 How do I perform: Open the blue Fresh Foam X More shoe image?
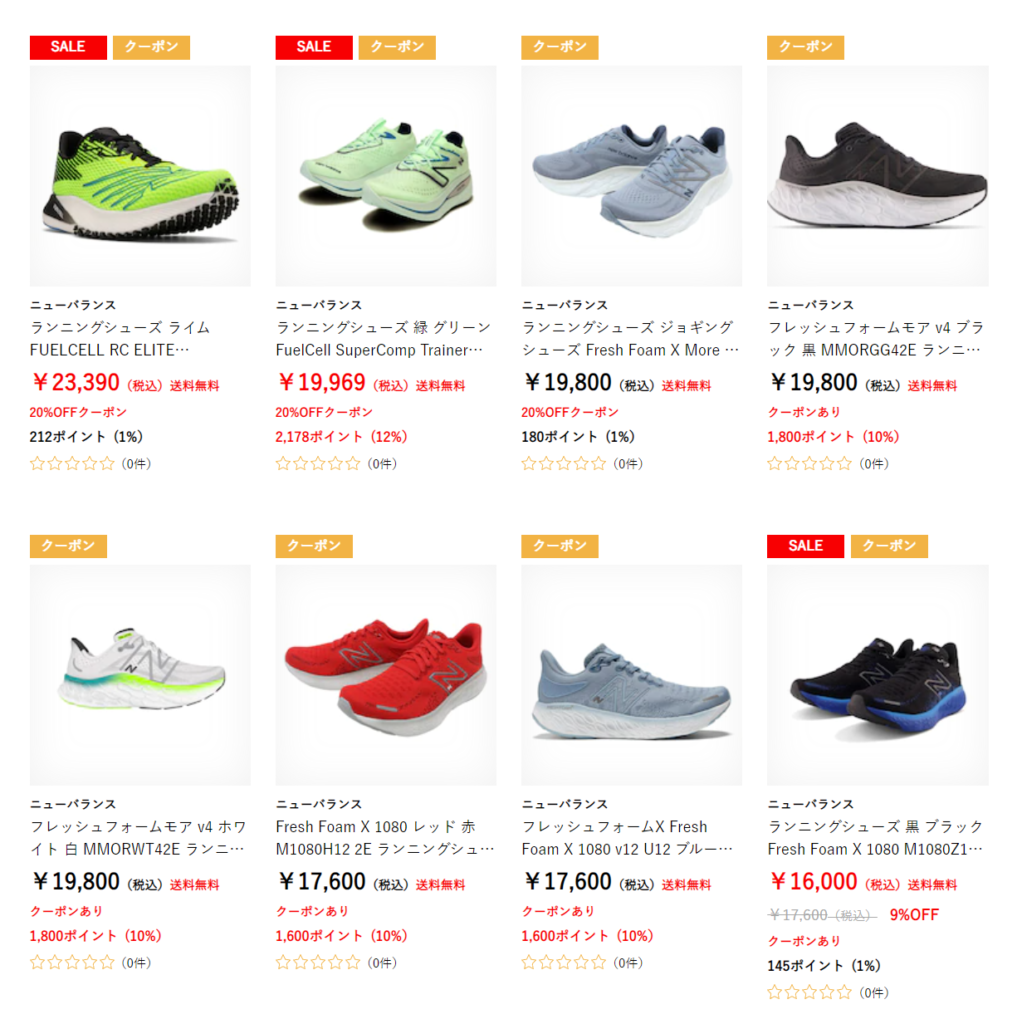[631, 176]
